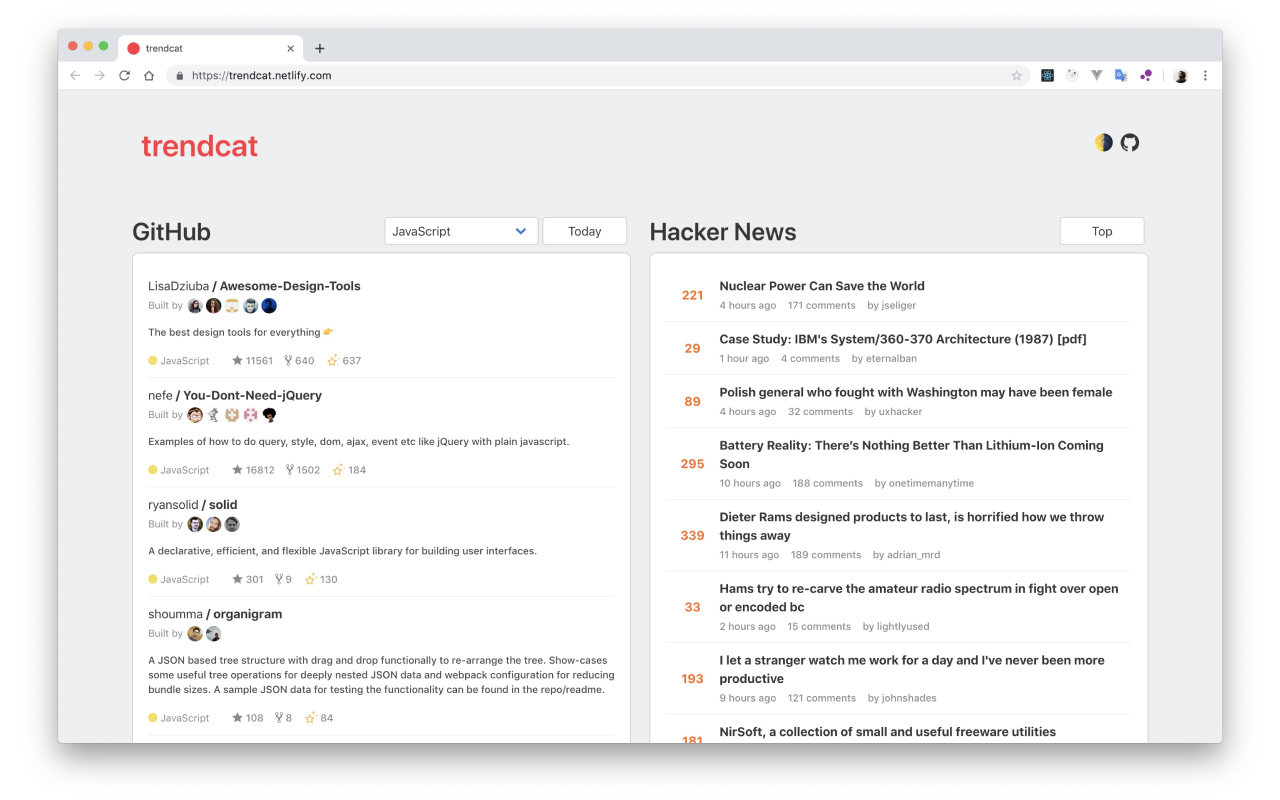This screenshot has height=800, width=1280.
Task: Open the Today time range selector
Action: [584, 231]
